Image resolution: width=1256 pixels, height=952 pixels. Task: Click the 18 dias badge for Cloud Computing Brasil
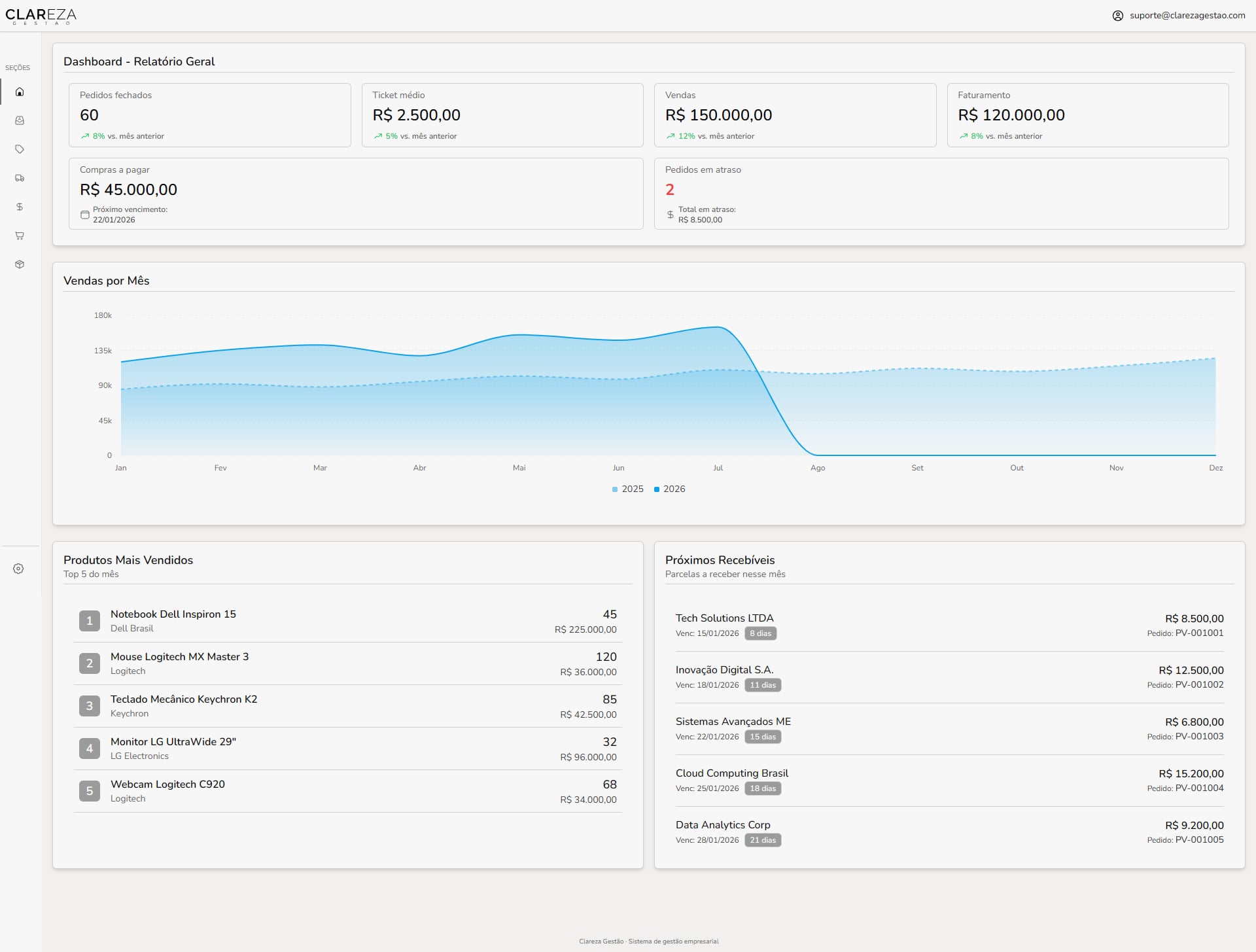pyautogui.click(x=763, y=788)
